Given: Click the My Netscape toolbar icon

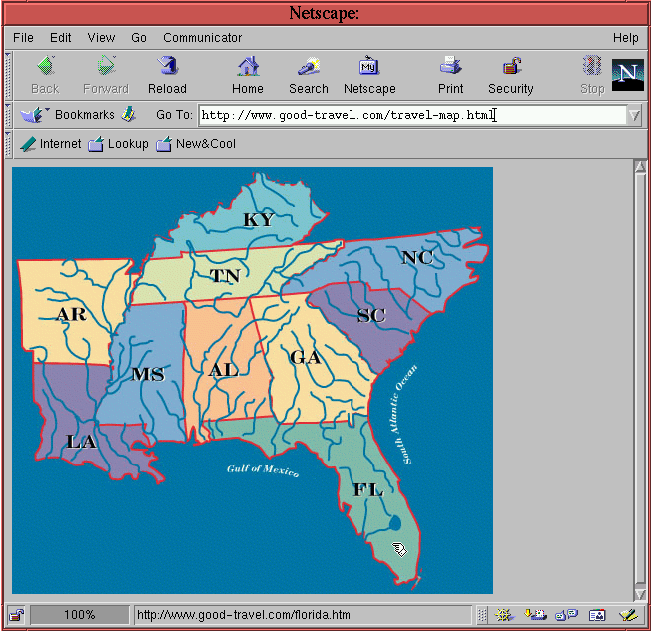Looking at the screenshot, I should click(x=369, y=75).
